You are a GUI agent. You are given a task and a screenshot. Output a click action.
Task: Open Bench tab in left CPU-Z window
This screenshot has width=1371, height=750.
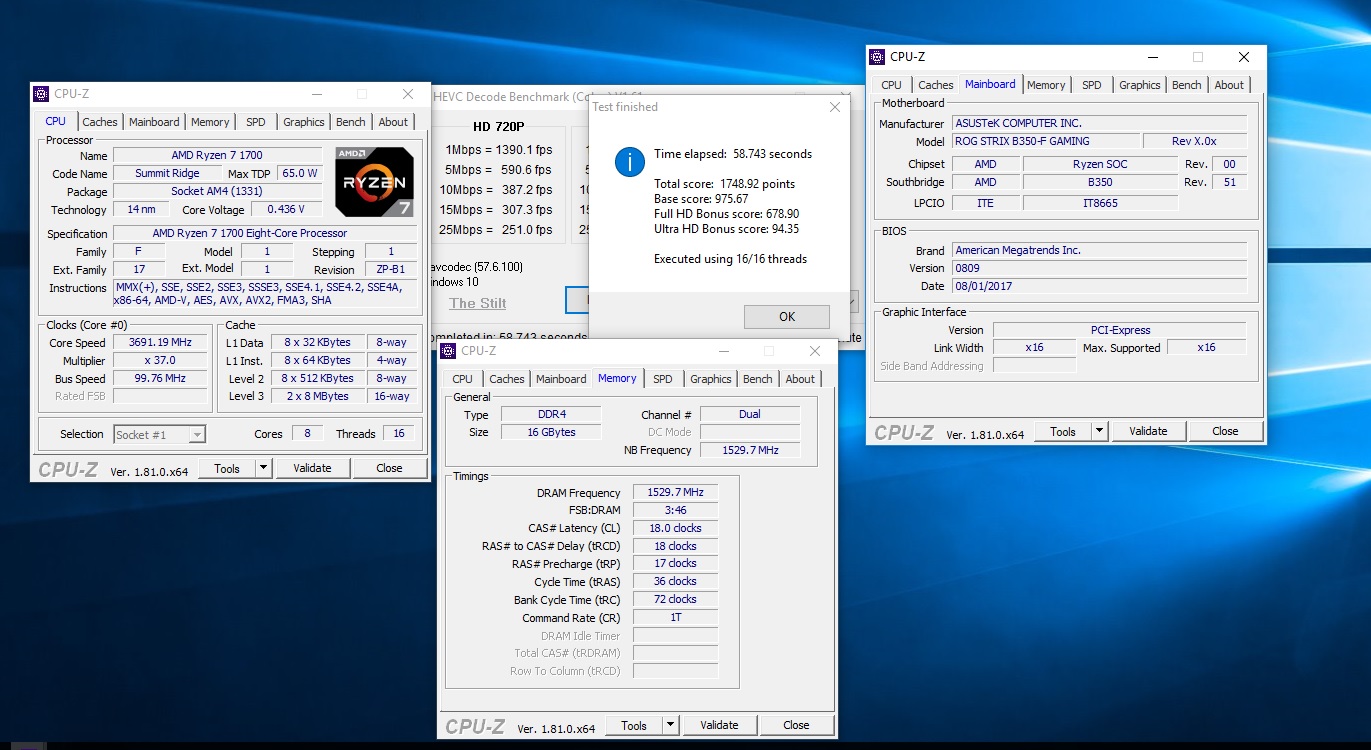[x=351, y=122]
